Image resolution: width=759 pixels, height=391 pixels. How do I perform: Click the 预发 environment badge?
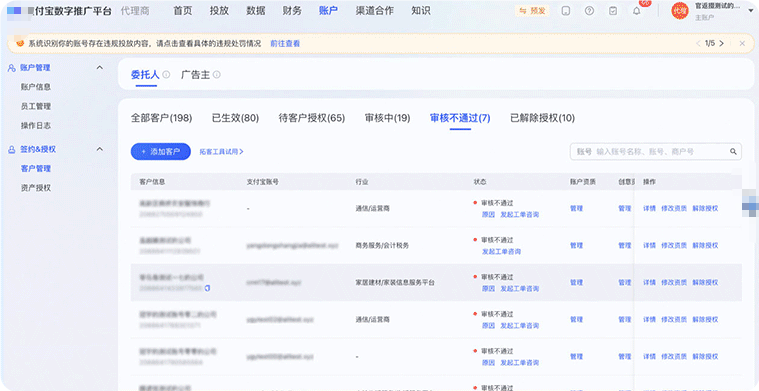pos(532,11)
